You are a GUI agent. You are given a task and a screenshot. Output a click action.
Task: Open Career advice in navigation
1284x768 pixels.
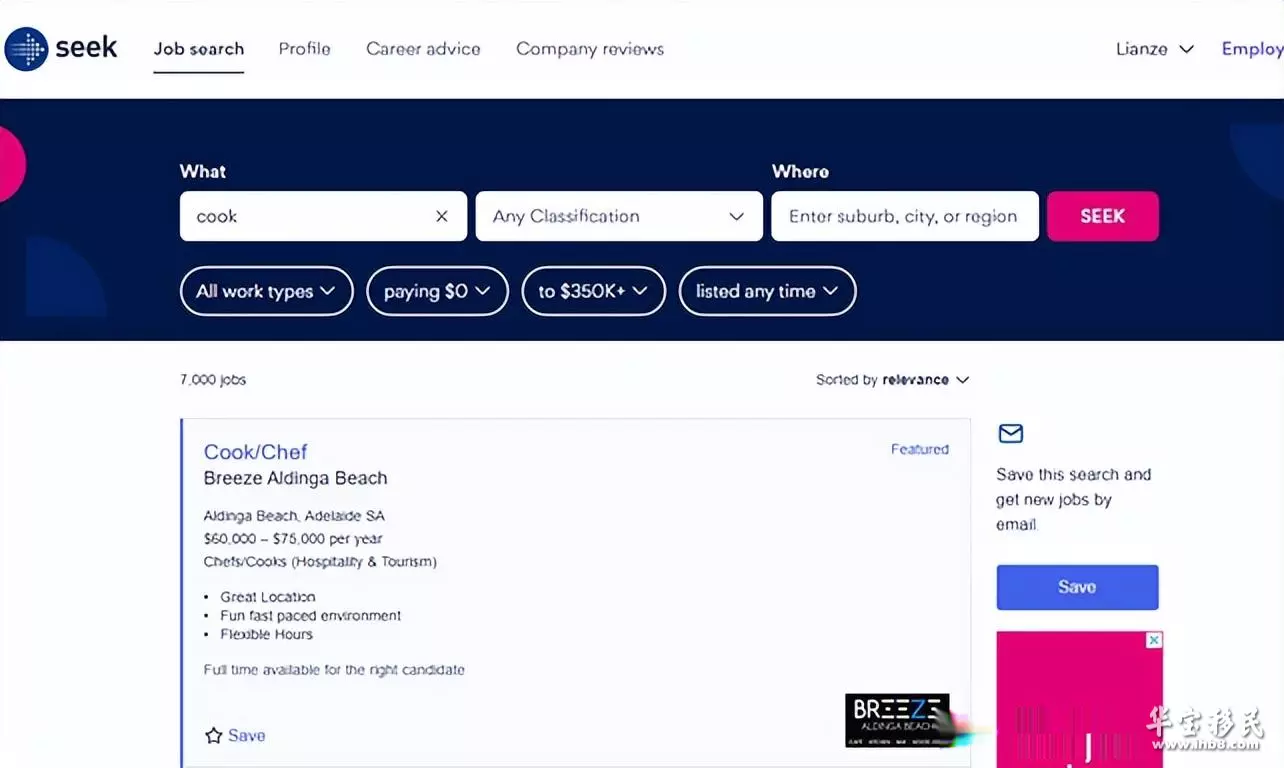(x=423, y=49)
